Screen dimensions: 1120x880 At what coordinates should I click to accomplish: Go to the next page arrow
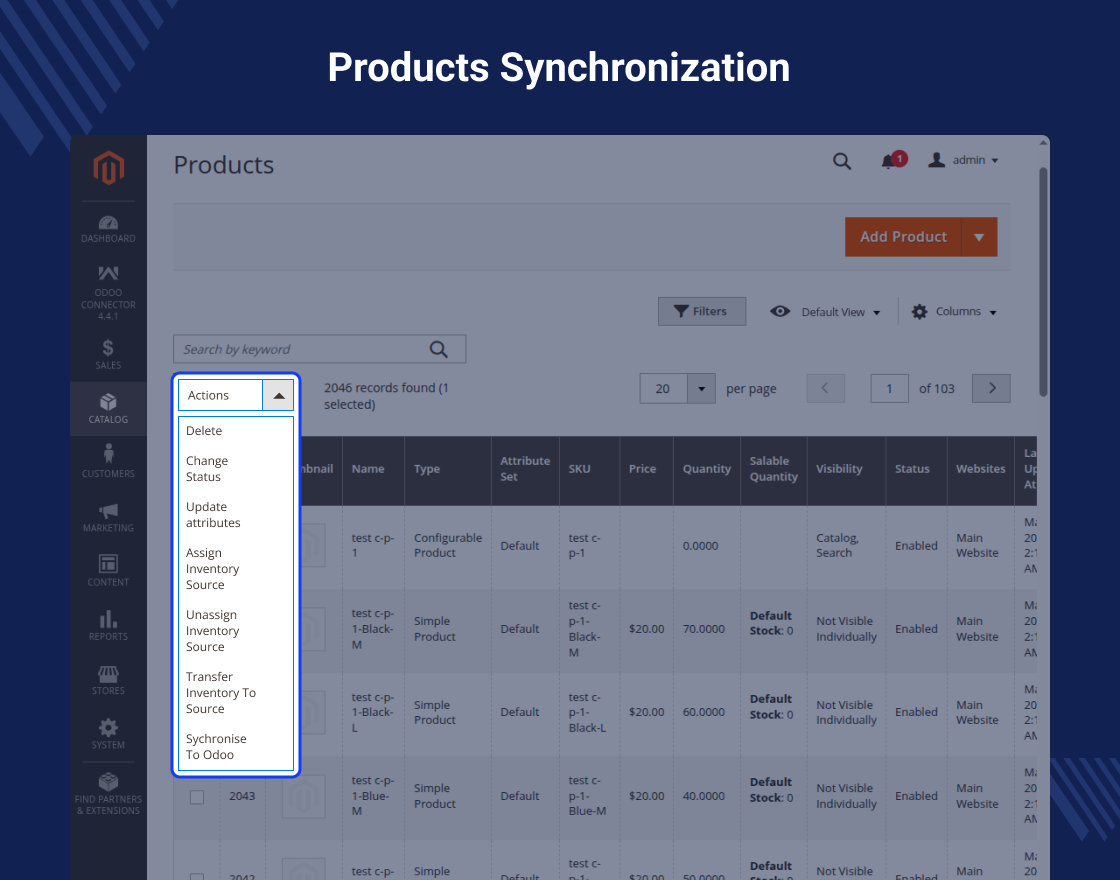click(991, 389)
